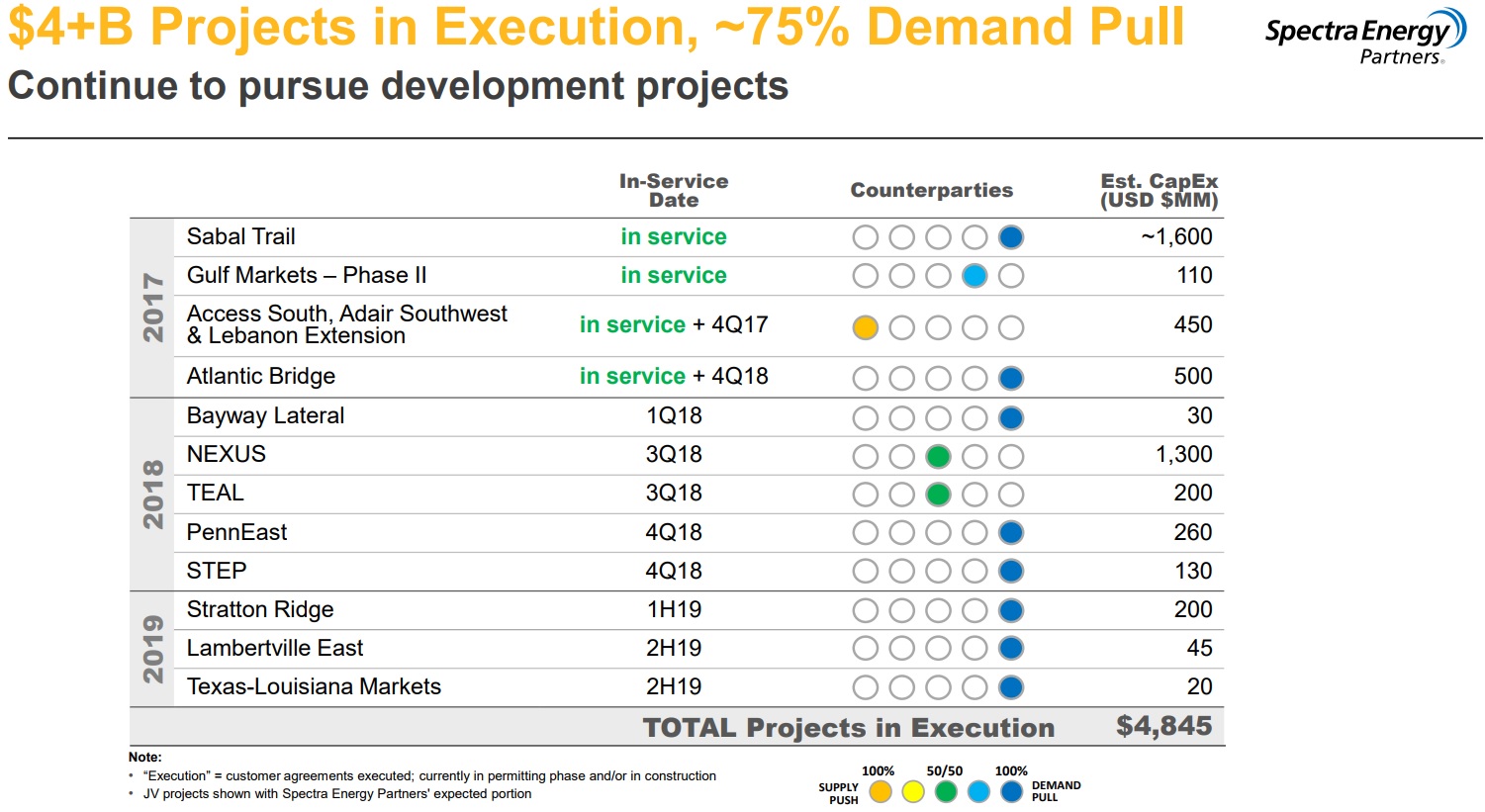Select the filled dark blue circle for Sabal Trail

tap(1010, 237)
